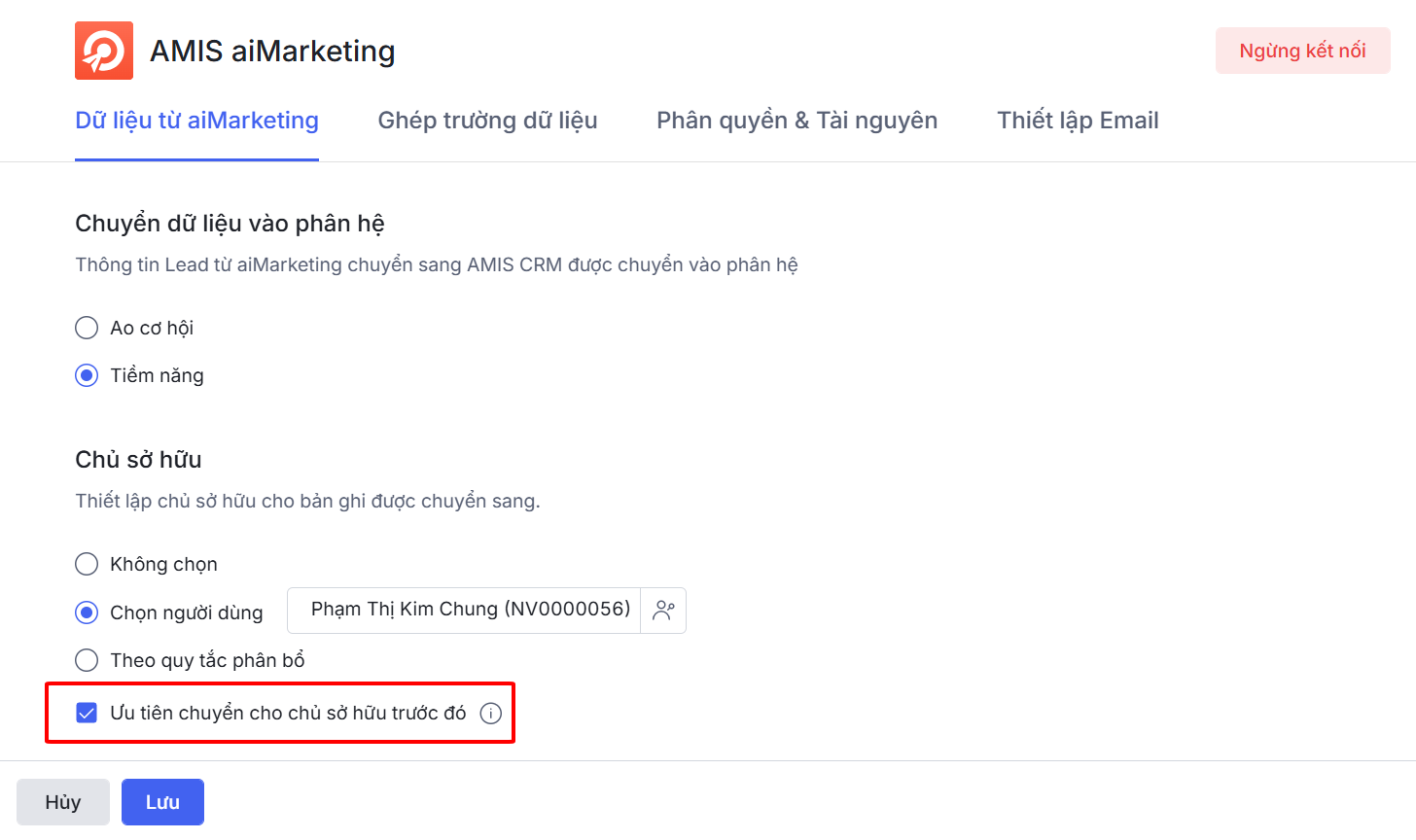This screenshot has height=840, width=1416.
Task: Open the Thiết lập Email tab
Action: point(1078,121)
